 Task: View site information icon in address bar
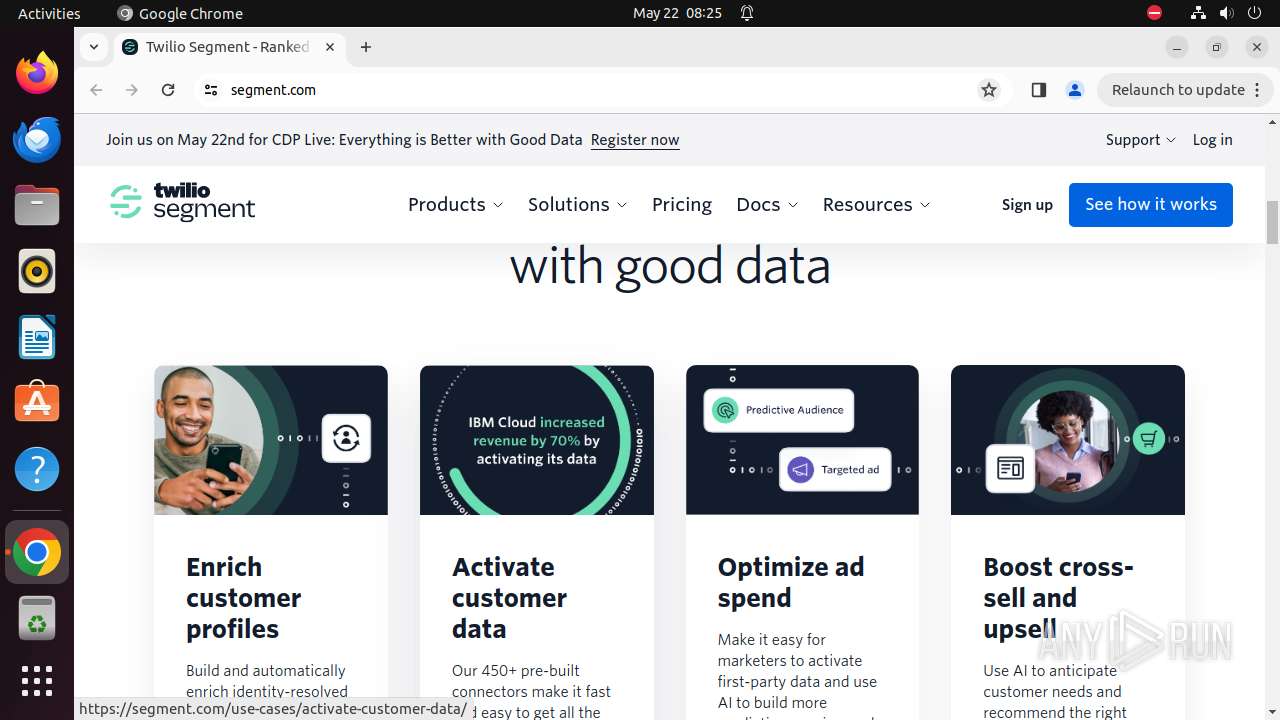pos(210,90)
